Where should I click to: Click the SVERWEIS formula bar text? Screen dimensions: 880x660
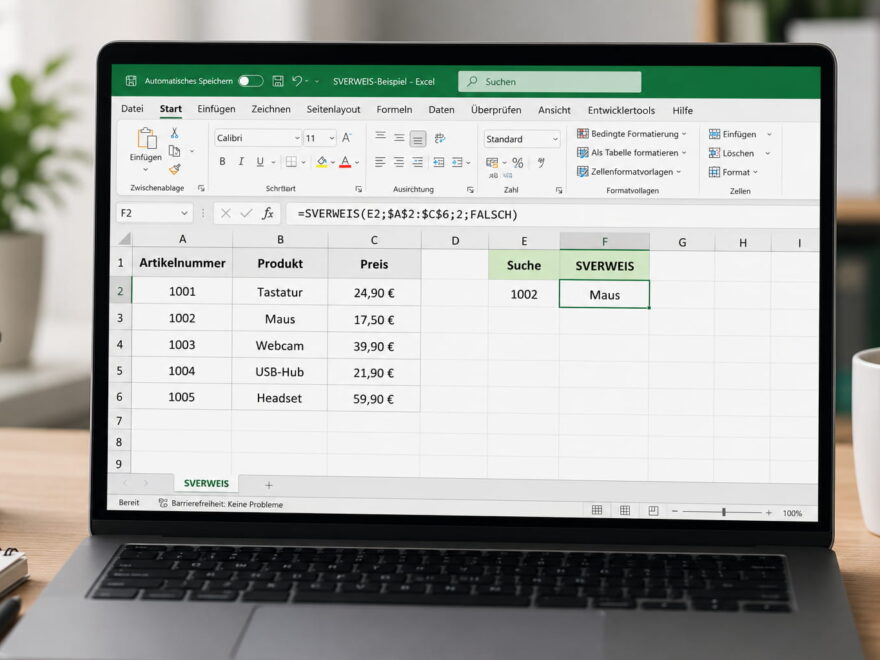(407, 214)
